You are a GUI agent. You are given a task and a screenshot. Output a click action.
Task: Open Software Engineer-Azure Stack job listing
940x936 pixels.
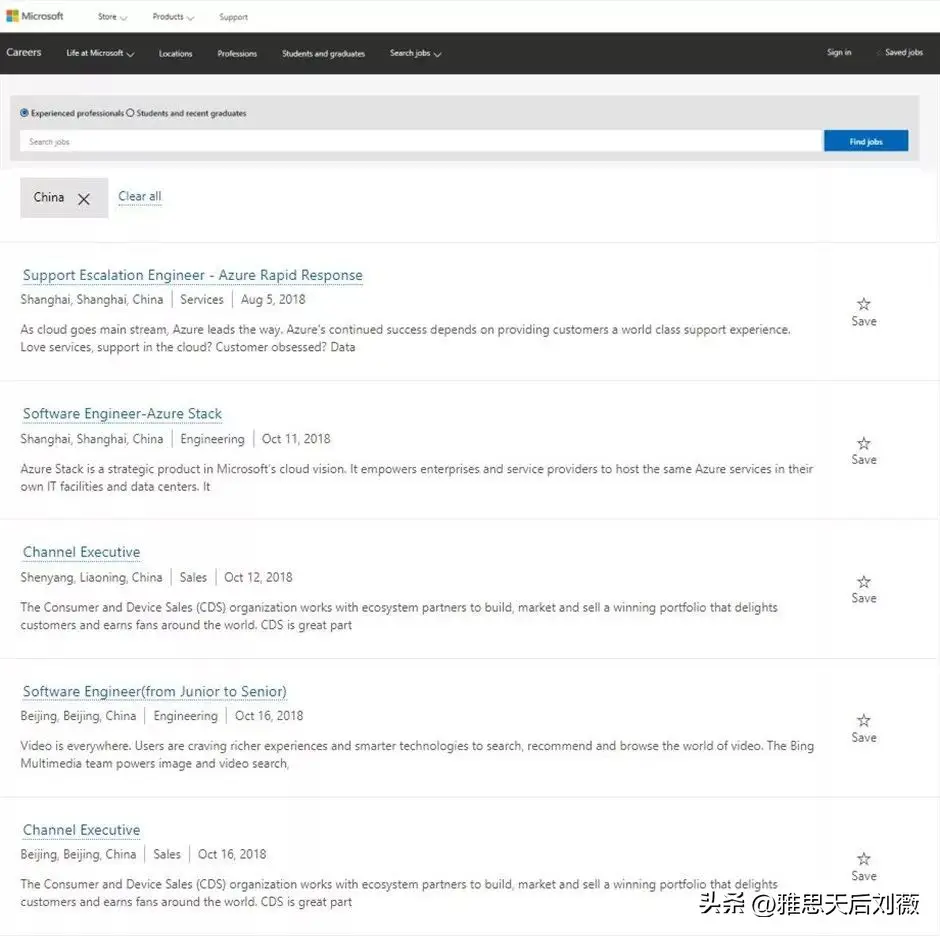coord(122,414)
